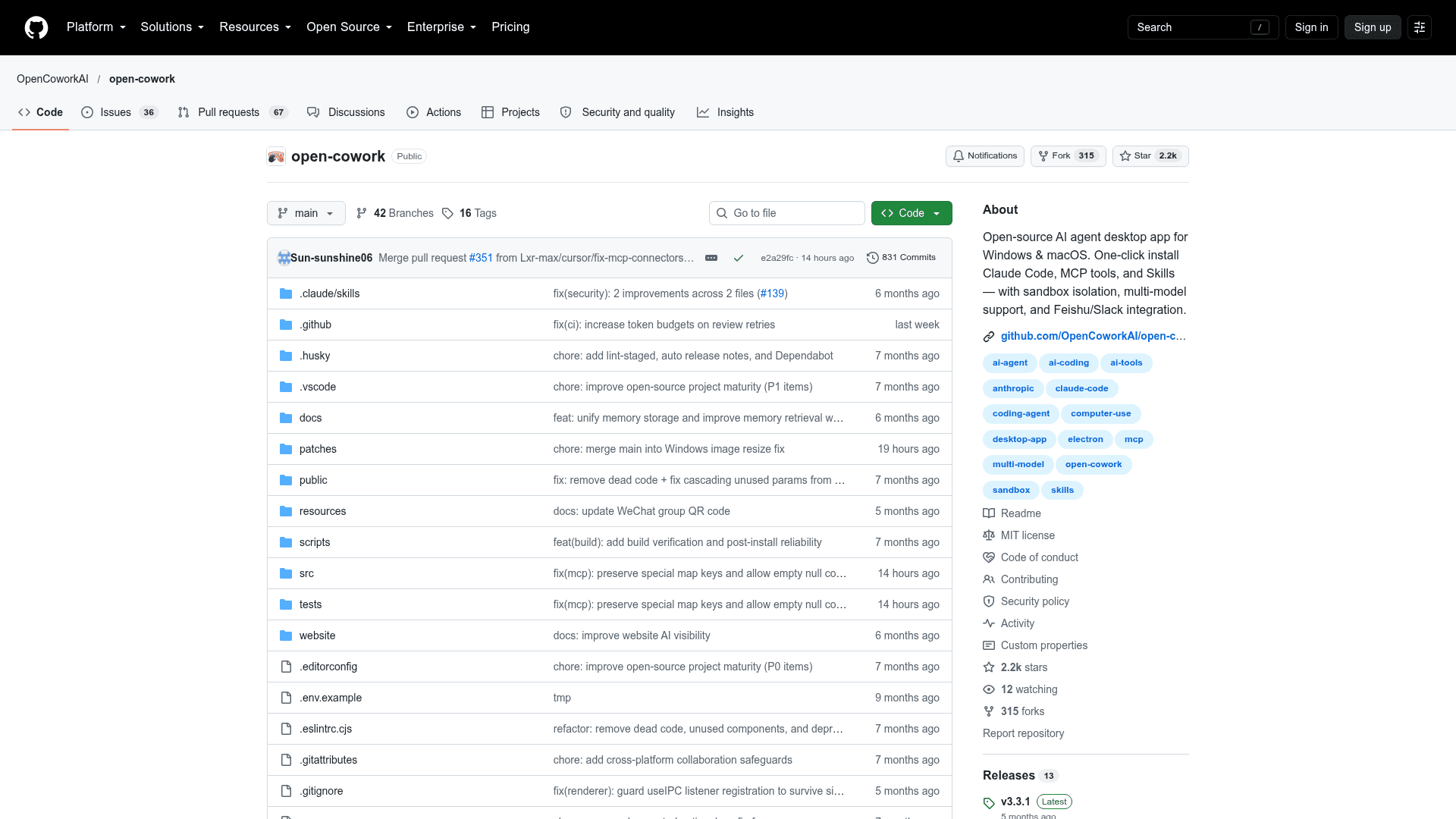Expand the Resources menu
1456x819 pixels.
pos(256,27)
